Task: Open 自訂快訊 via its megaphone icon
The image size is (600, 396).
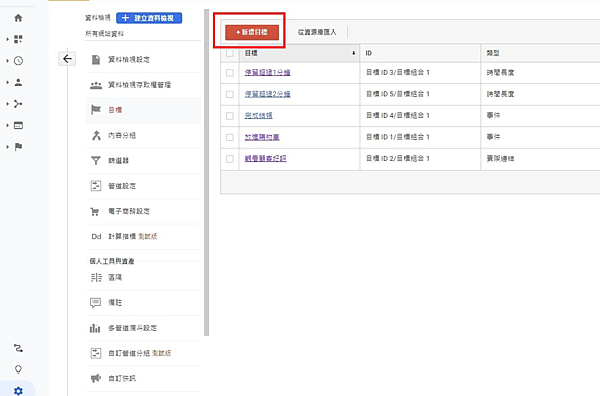Action: [x=96, y=378]
